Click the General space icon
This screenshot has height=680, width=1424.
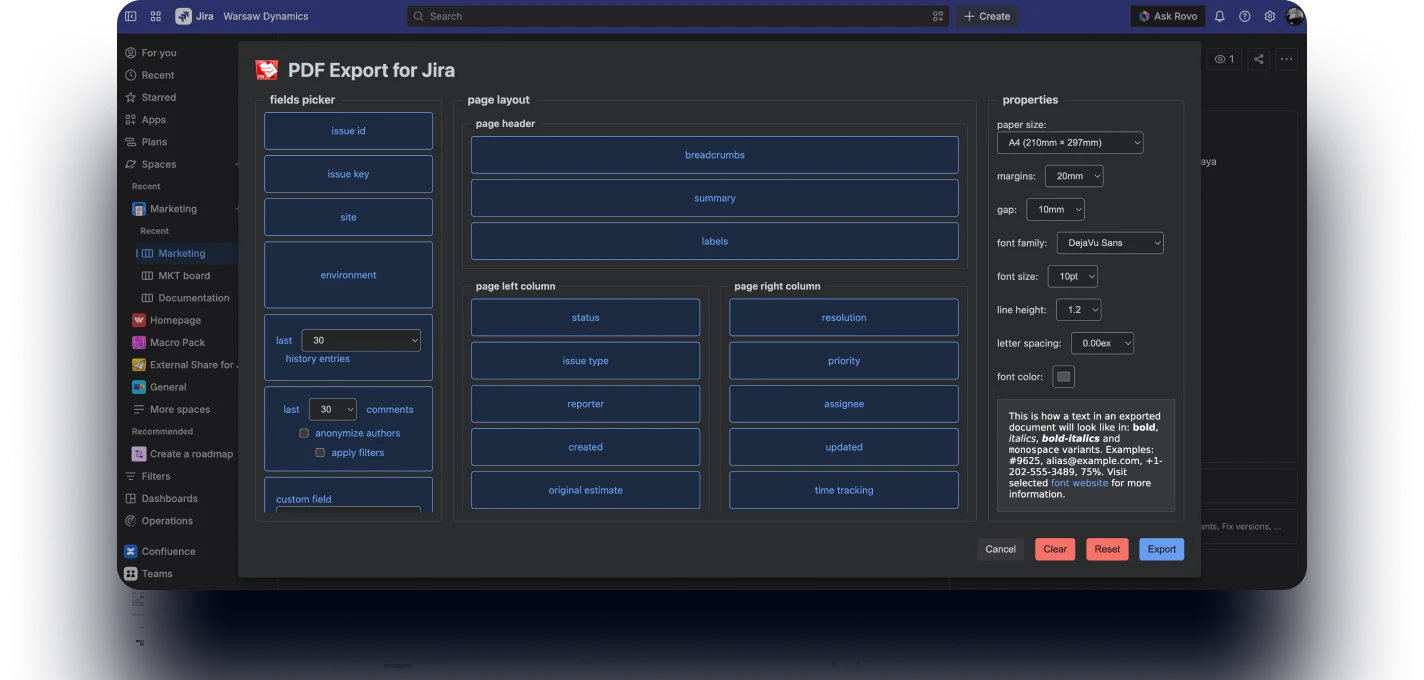139,387
